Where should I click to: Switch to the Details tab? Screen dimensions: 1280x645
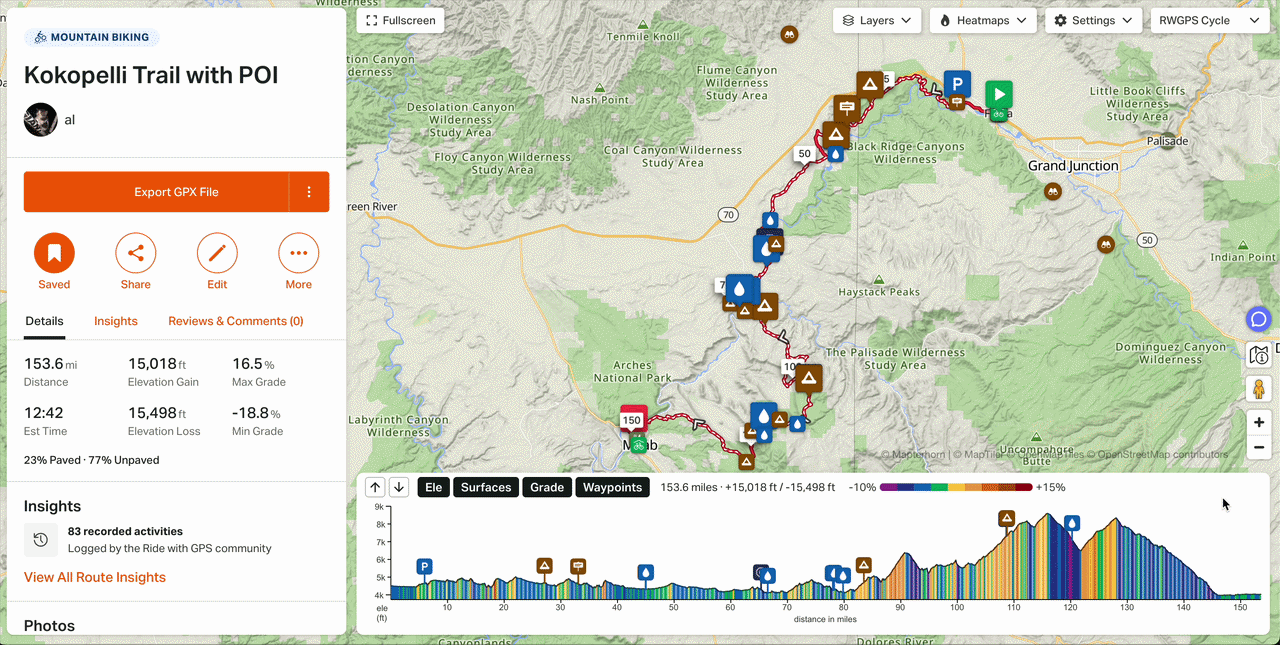[44, 321]
